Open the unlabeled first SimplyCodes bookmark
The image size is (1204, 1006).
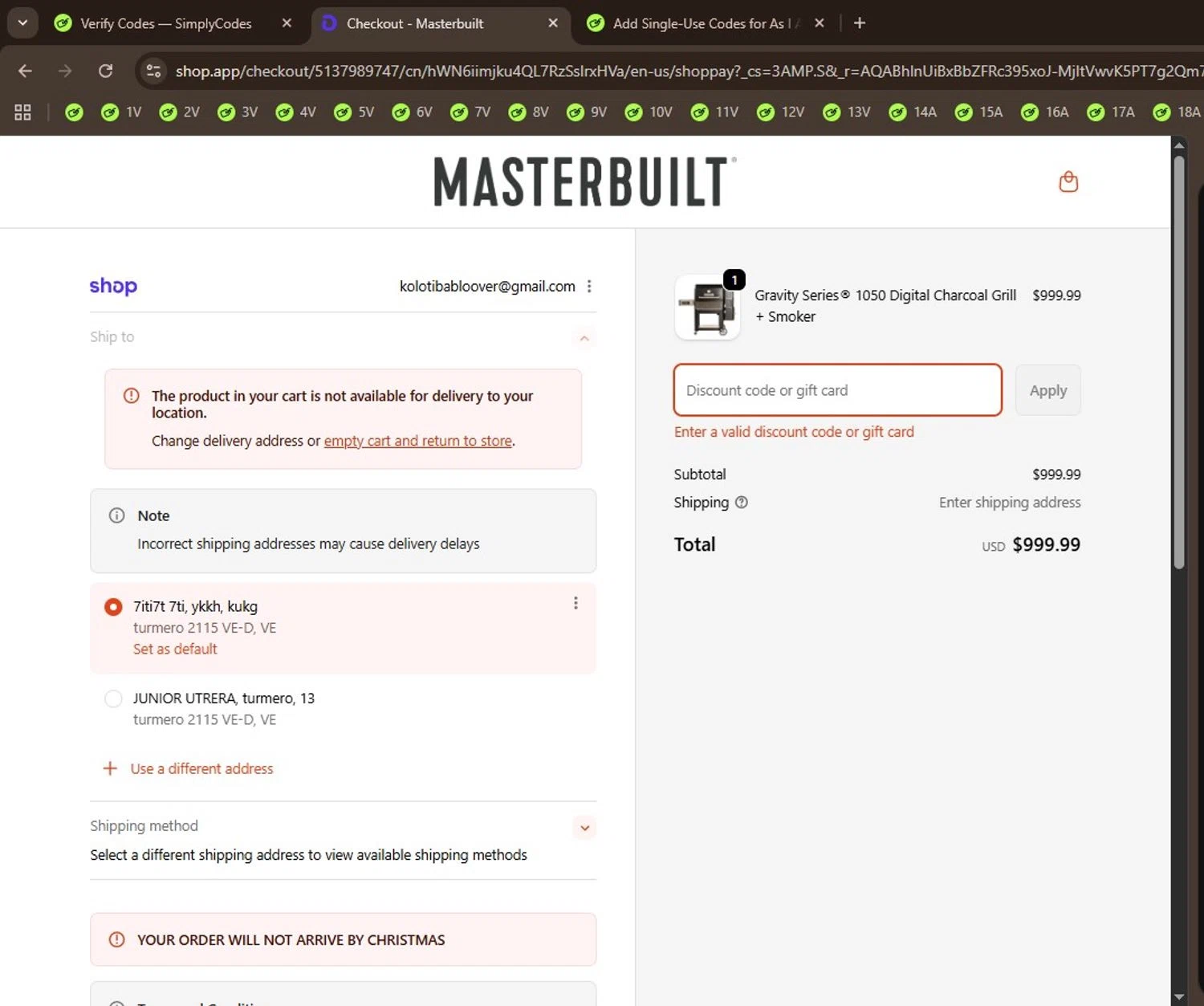[74, 112]
